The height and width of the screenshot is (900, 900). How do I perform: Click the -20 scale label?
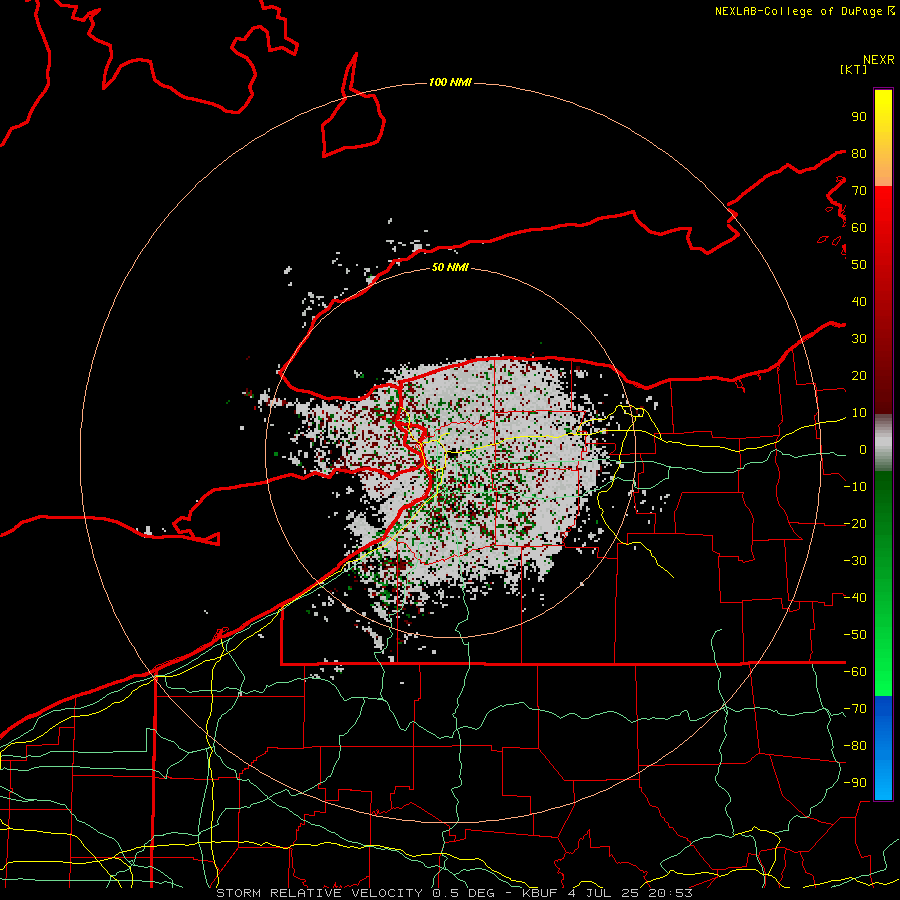pos(855,523)
